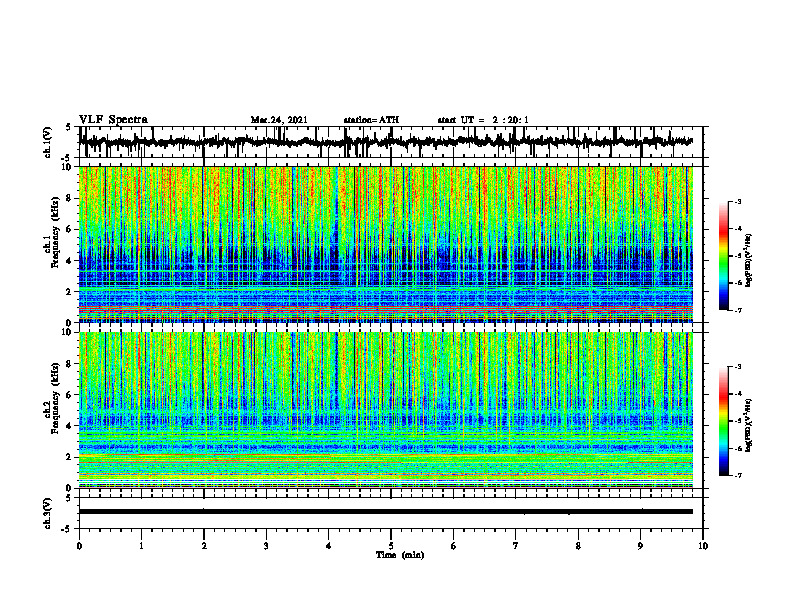Click the color scale bar beside ch.2 spectrogram
792x612 pixels.
click(723, 421)
